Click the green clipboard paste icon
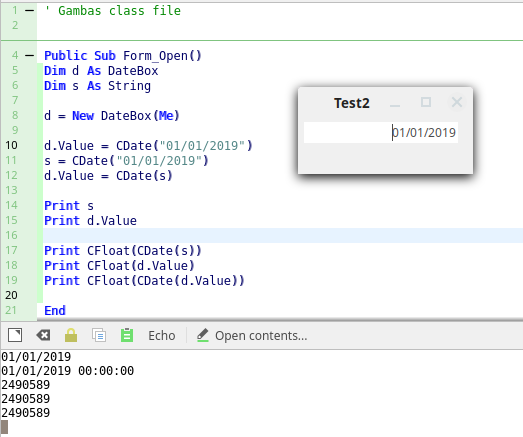The height and width of the screenshot is (437, 523). (x=127, y=335)
